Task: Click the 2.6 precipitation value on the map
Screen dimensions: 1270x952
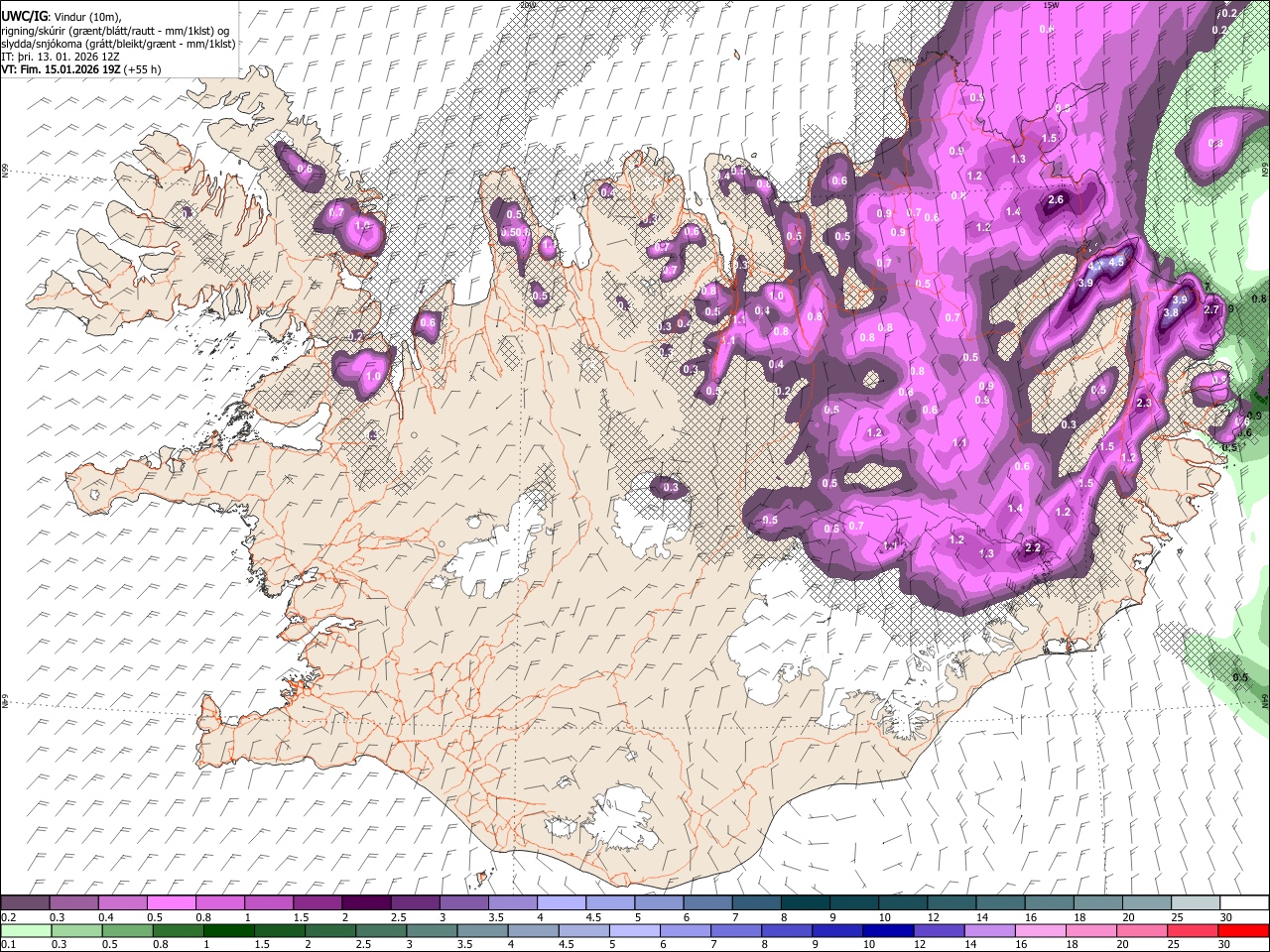Action: point(1057,200)
